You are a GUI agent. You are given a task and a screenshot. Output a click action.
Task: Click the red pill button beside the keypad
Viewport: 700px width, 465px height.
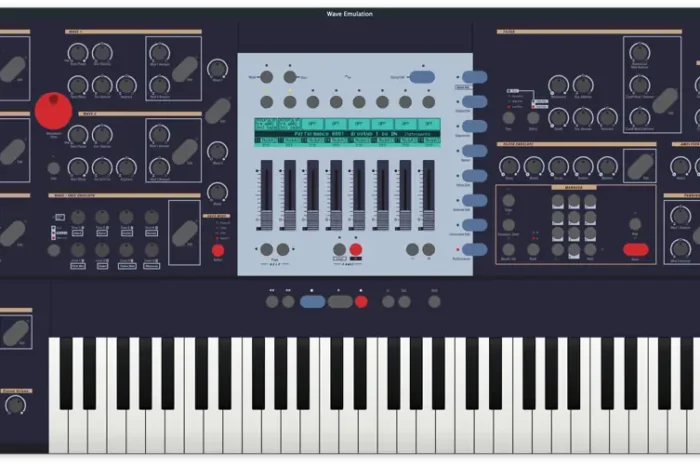[636, 250]
